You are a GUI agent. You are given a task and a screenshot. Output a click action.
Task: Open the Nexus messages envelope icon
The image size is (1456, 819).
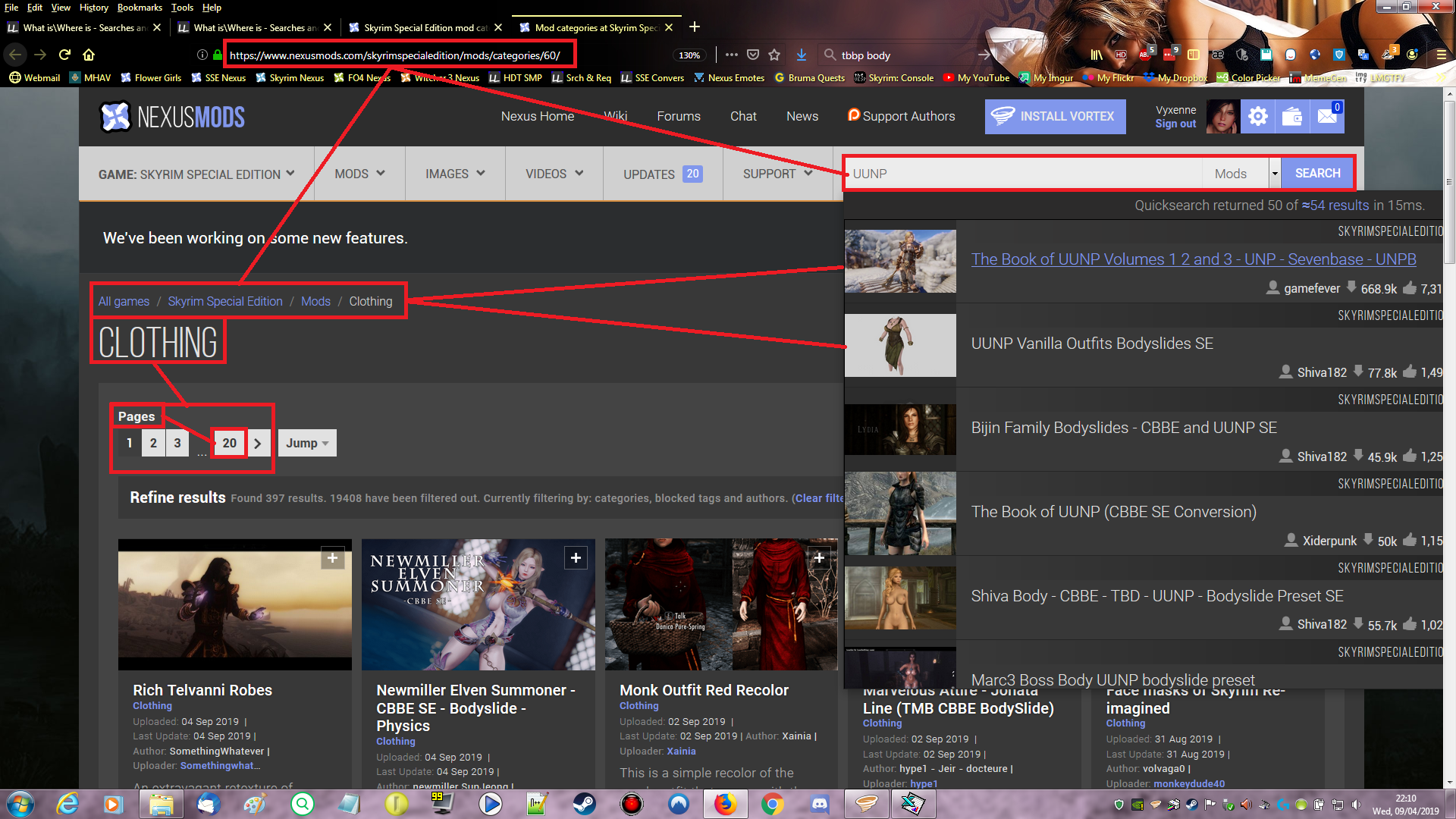coord(1327,117)
